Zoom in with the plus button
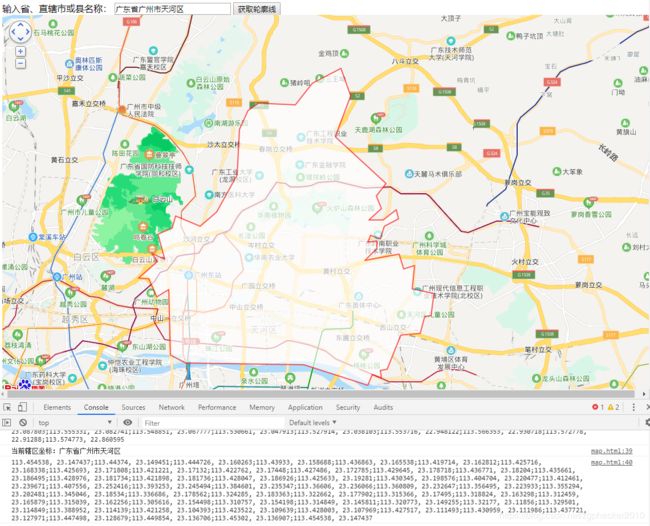The image size is (650, 526). (20, 52)
